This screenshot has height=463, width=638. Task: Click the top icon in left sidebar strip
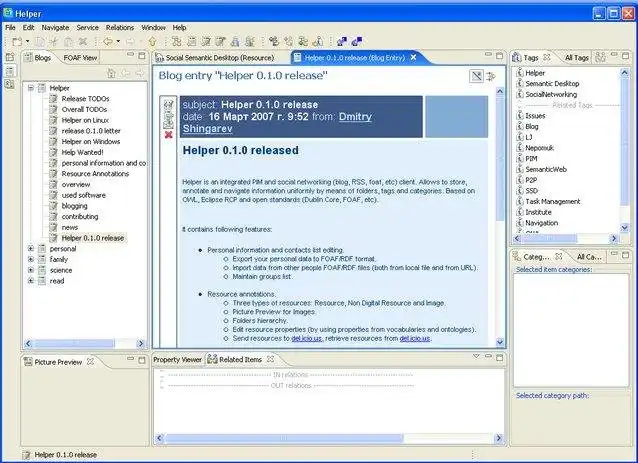[10, 57]
